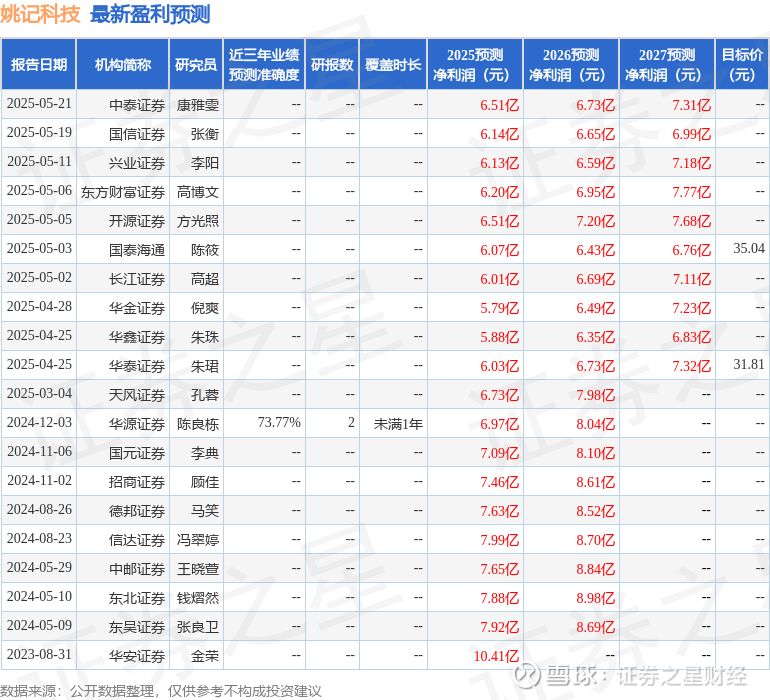The width and height of the screenshot is (770, 700).
Task: Click the 最新盈利预测 heading
Action: (x=150, y=14)
